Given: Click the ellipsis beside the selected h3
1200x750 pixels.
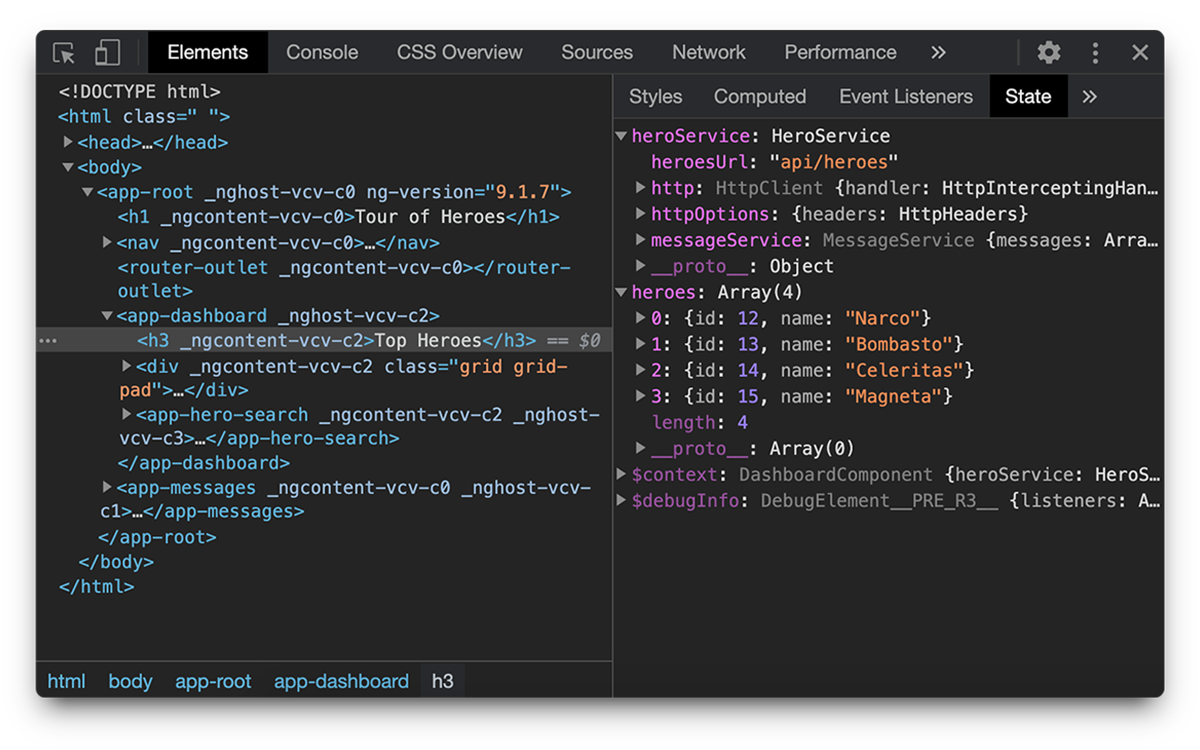Looking at the screenshot, I should coord(48,340).
